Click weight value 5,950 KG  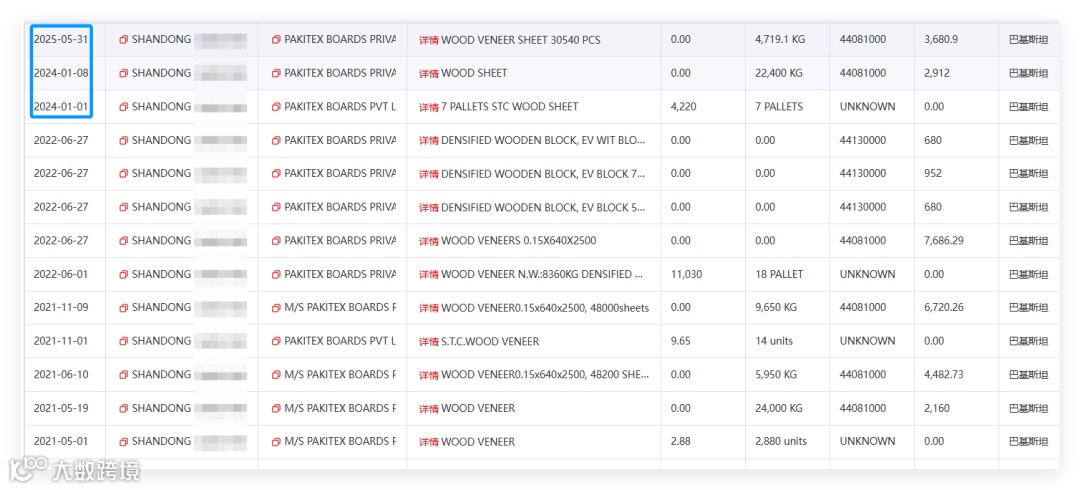click(x=776, y=375)
